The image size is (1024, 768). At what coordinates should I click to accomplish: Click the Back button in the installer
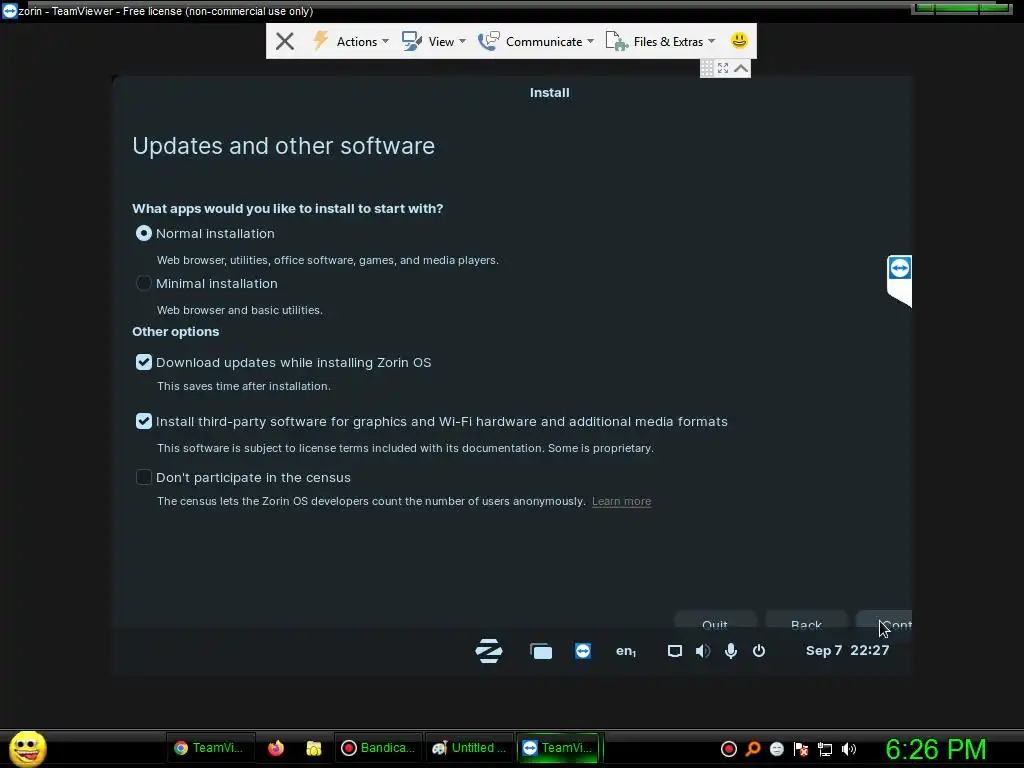click(x=807, y=621)
